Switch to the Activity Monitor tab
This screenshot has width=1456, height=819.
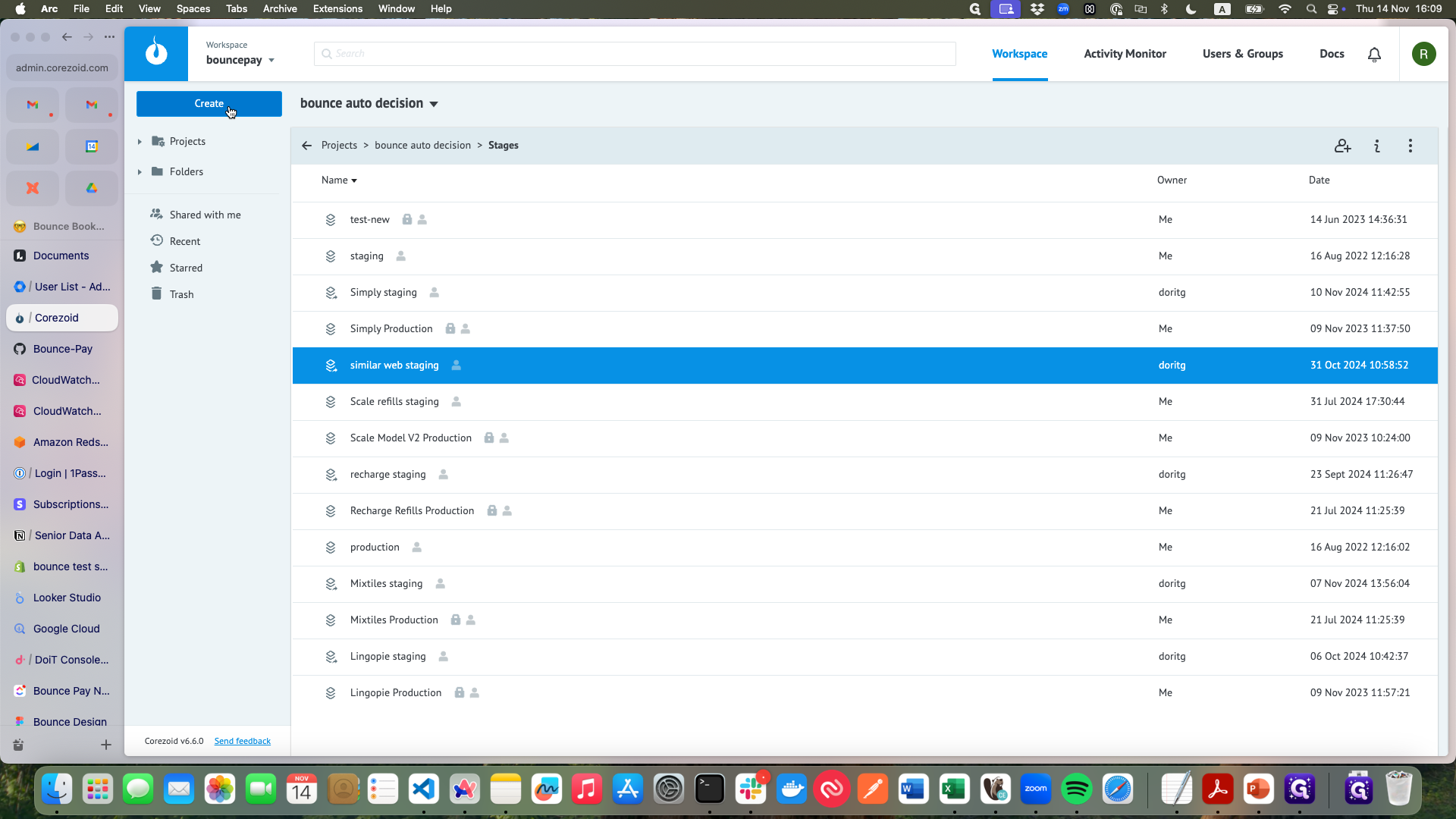click(1125, 54)
